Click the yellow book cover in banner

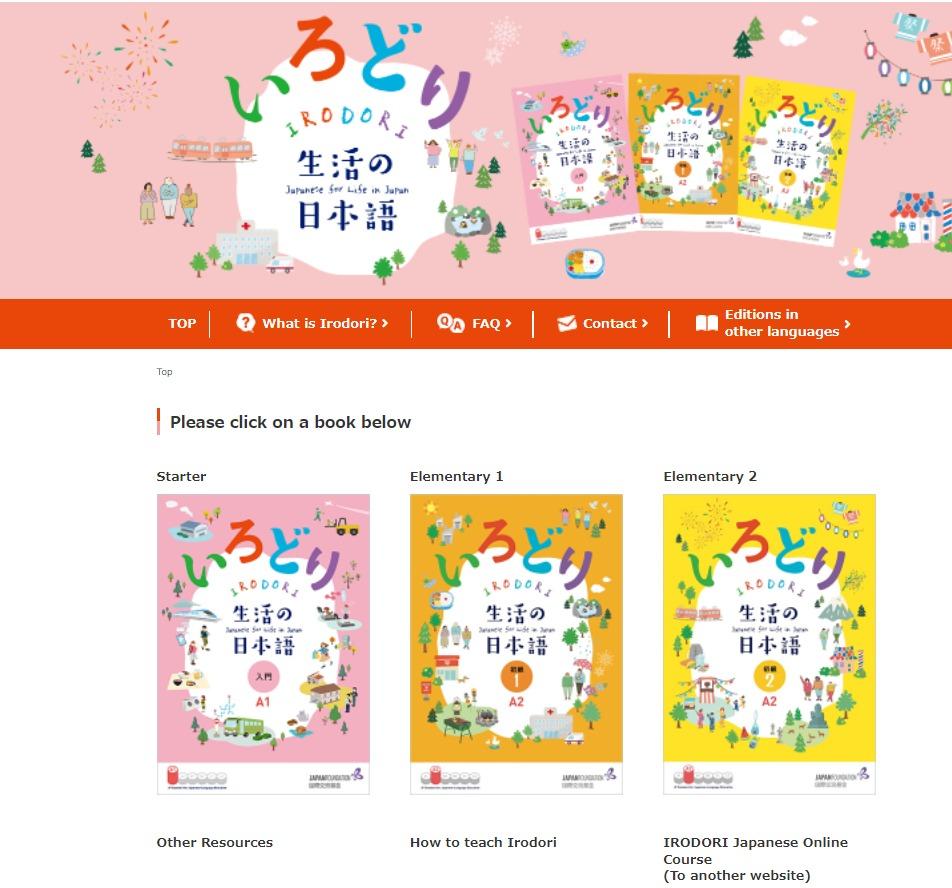[794, 161]
